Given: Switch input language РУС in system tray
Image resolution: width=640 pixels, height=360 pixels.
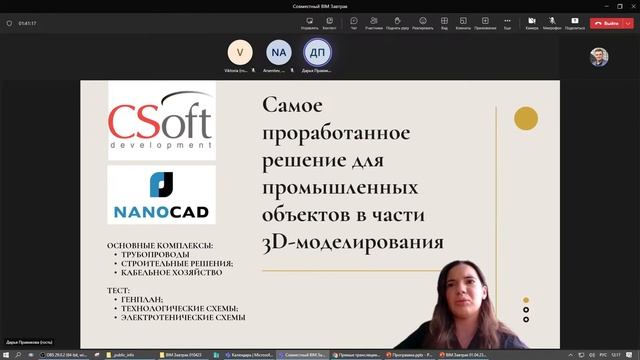Looking at the screenshot, I should [x=603, y=355].
